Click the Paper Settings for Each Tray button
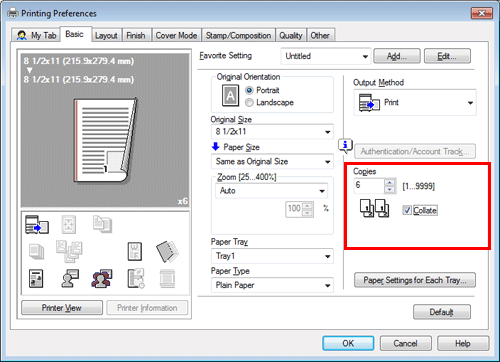The height and width of the screenshot is (362, 500). [415, 280]
